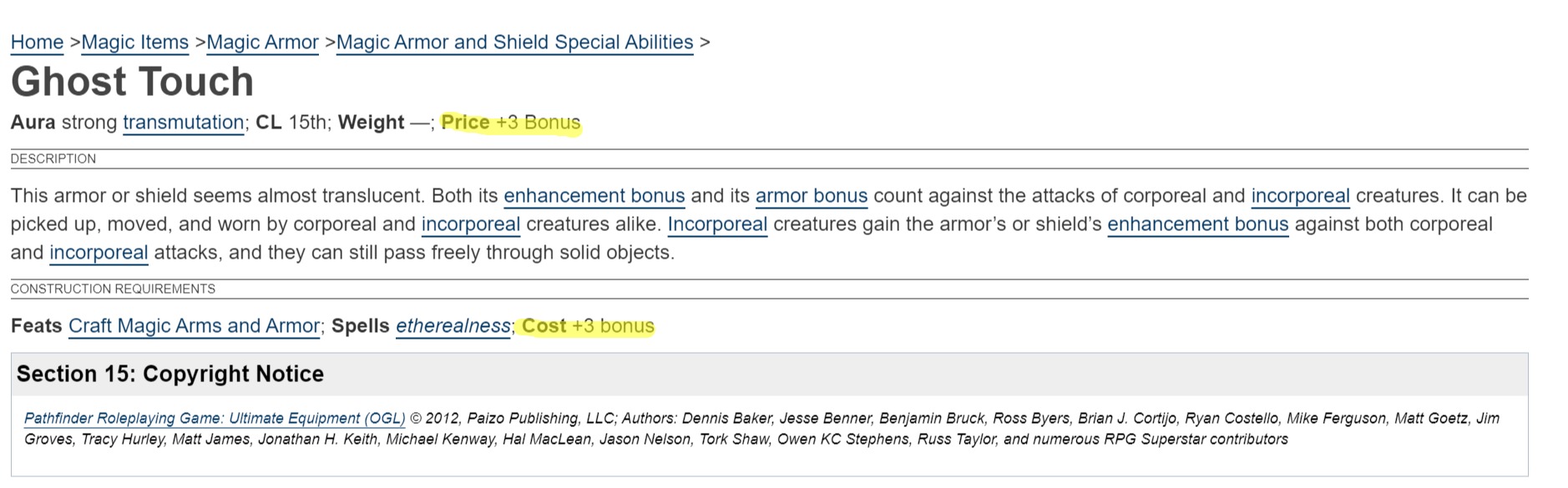
Task: Click the Construction Requirements section label
Action: click(x=113, y=289)
